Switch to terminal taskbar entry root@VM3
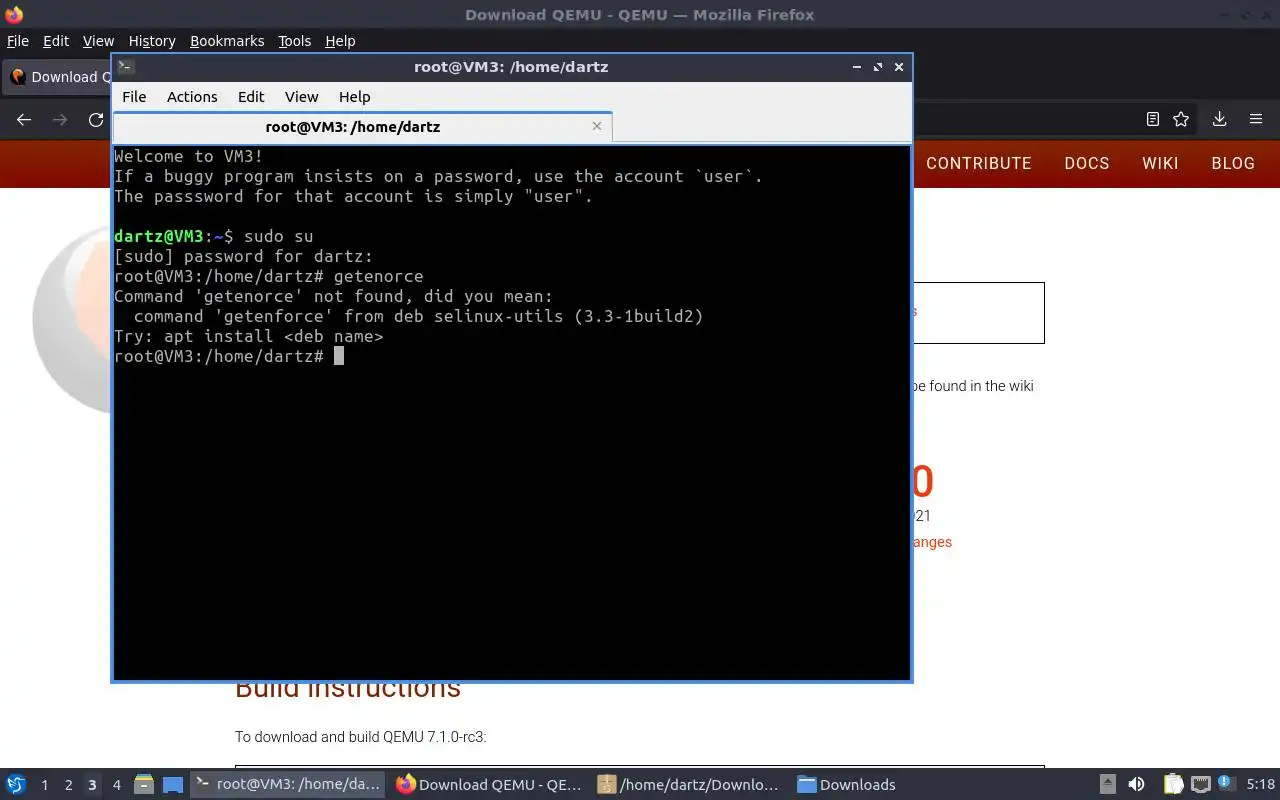The height and width of the screenshot is (800, 1280). (288, 784)
